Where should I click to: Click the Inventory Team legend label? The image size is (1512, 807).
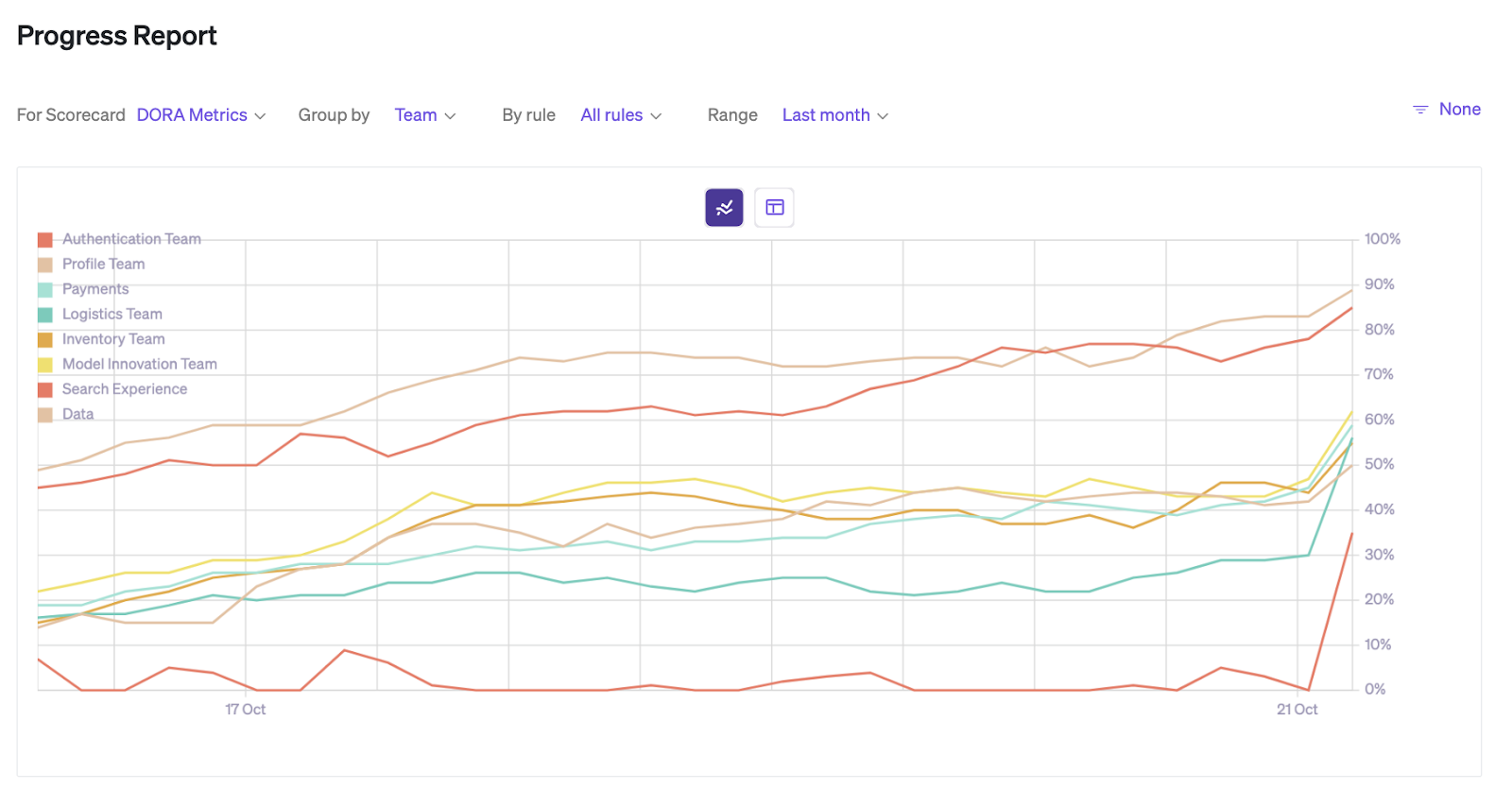tap(113, 339)
